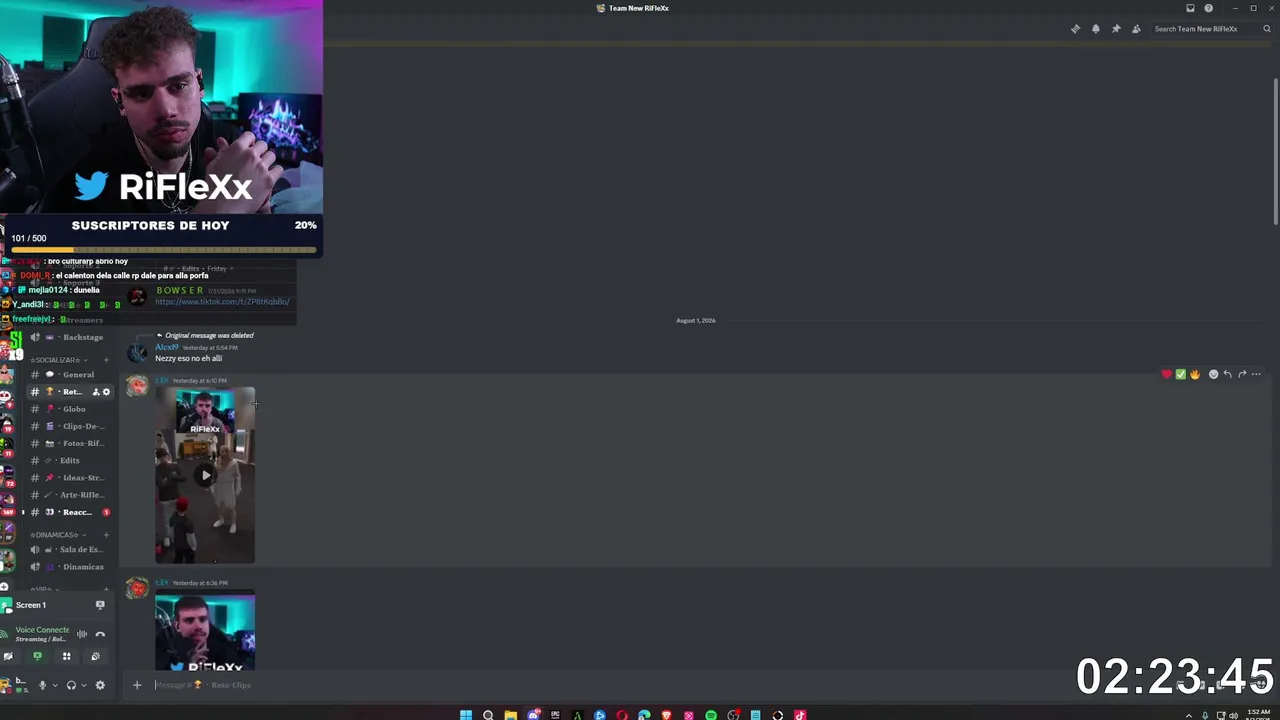
Task: Open the General channel
Action: tap(72, 375)
